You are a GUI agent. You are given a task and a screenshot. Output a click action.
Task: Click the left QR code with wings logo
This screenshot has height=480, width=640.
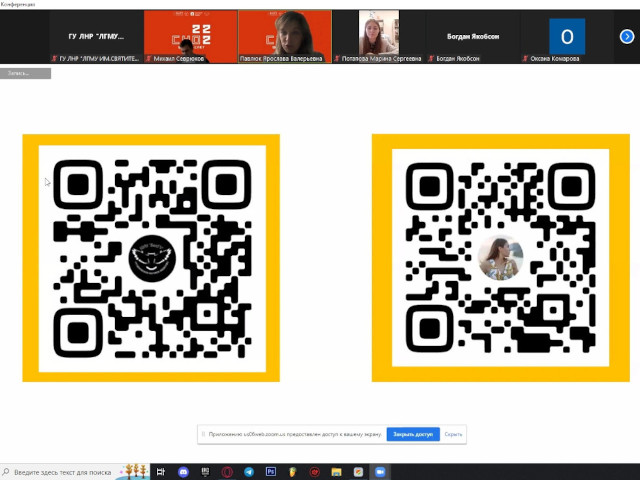[151, 258]
